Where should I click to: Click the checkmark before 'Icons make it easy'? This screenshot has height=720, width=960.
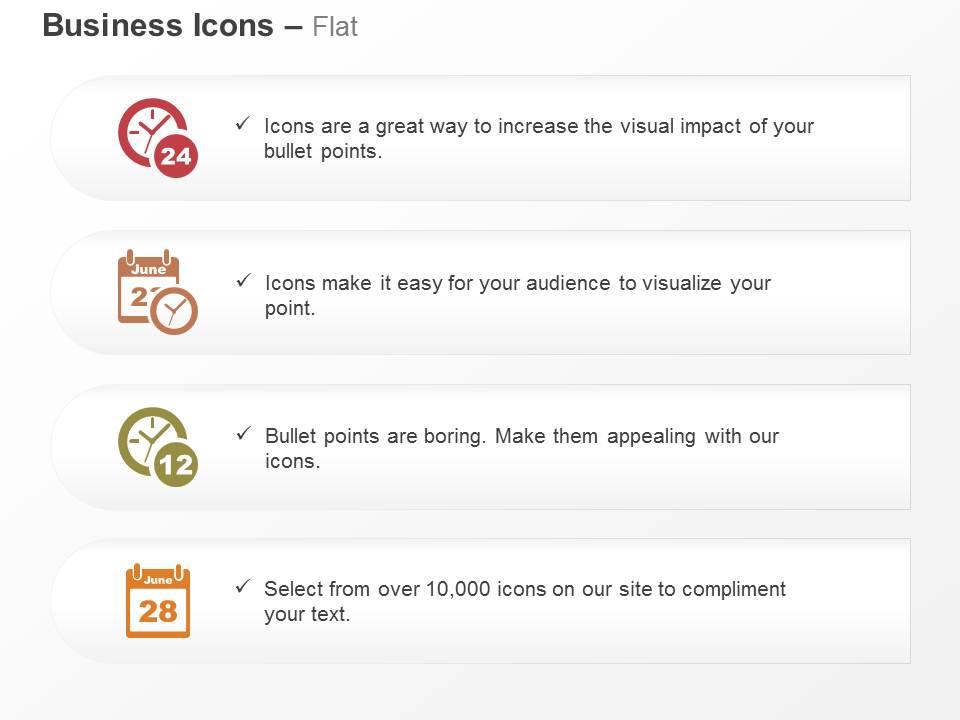point(244,280)
